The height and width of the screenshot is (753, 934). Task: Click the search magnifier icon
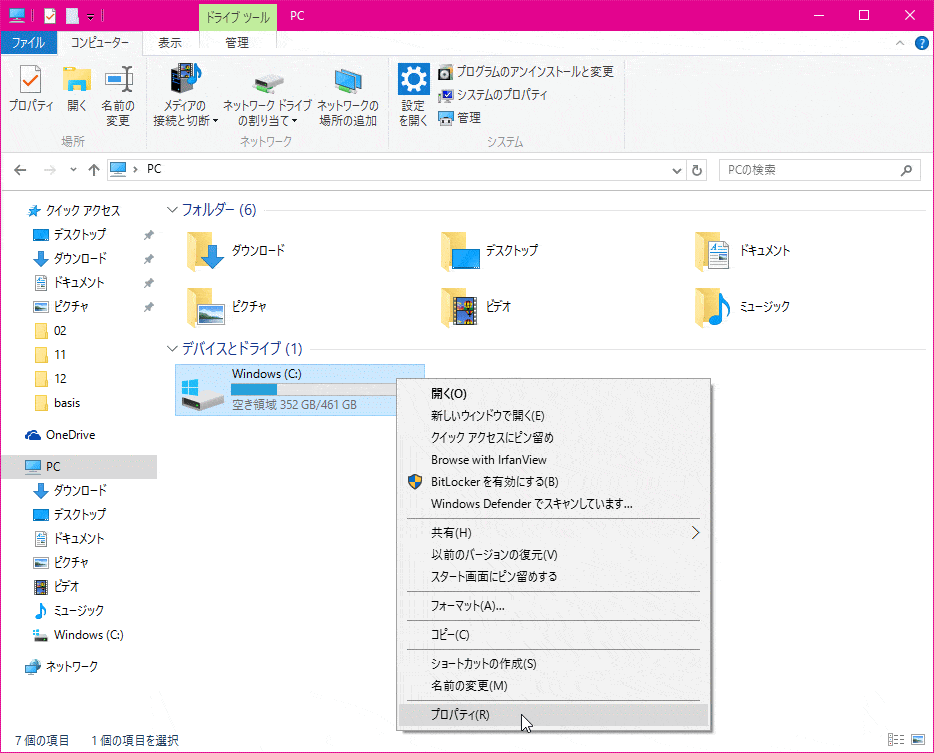tap(907, 170)
